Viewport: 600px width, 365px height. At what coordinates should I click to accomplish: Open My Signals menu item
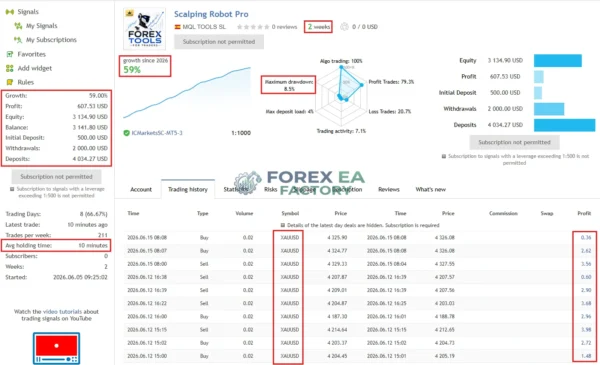coord(42,26)
